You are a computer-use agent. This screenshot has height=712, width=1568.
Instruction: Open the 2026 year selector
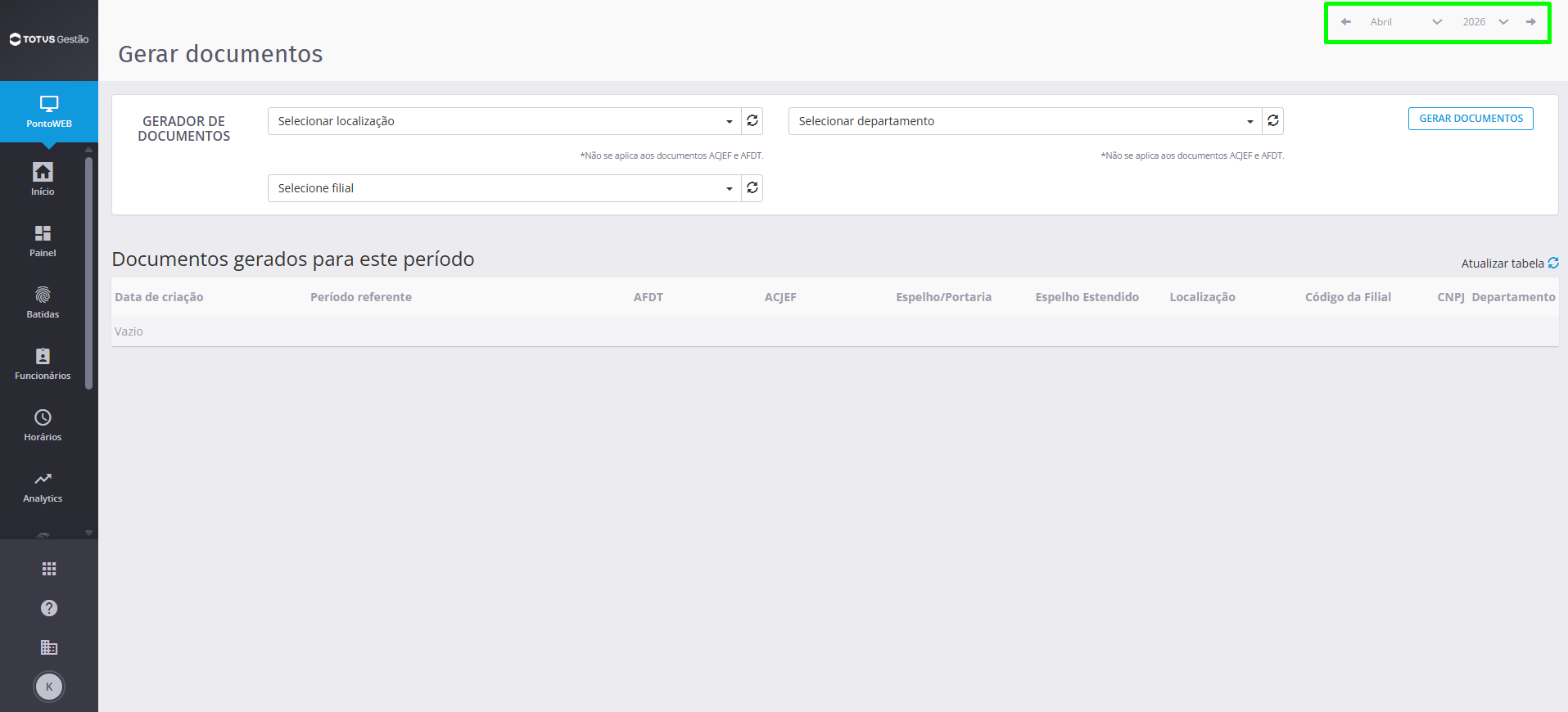pos(1485,22)
